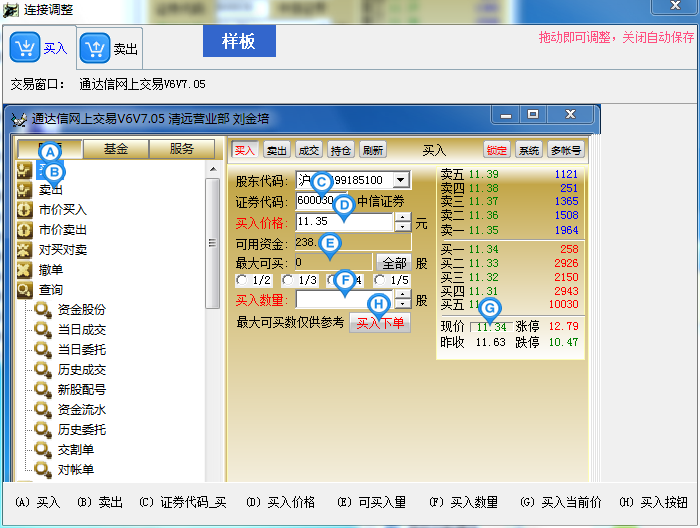Open 资金流水 query

tap(82, 410)
